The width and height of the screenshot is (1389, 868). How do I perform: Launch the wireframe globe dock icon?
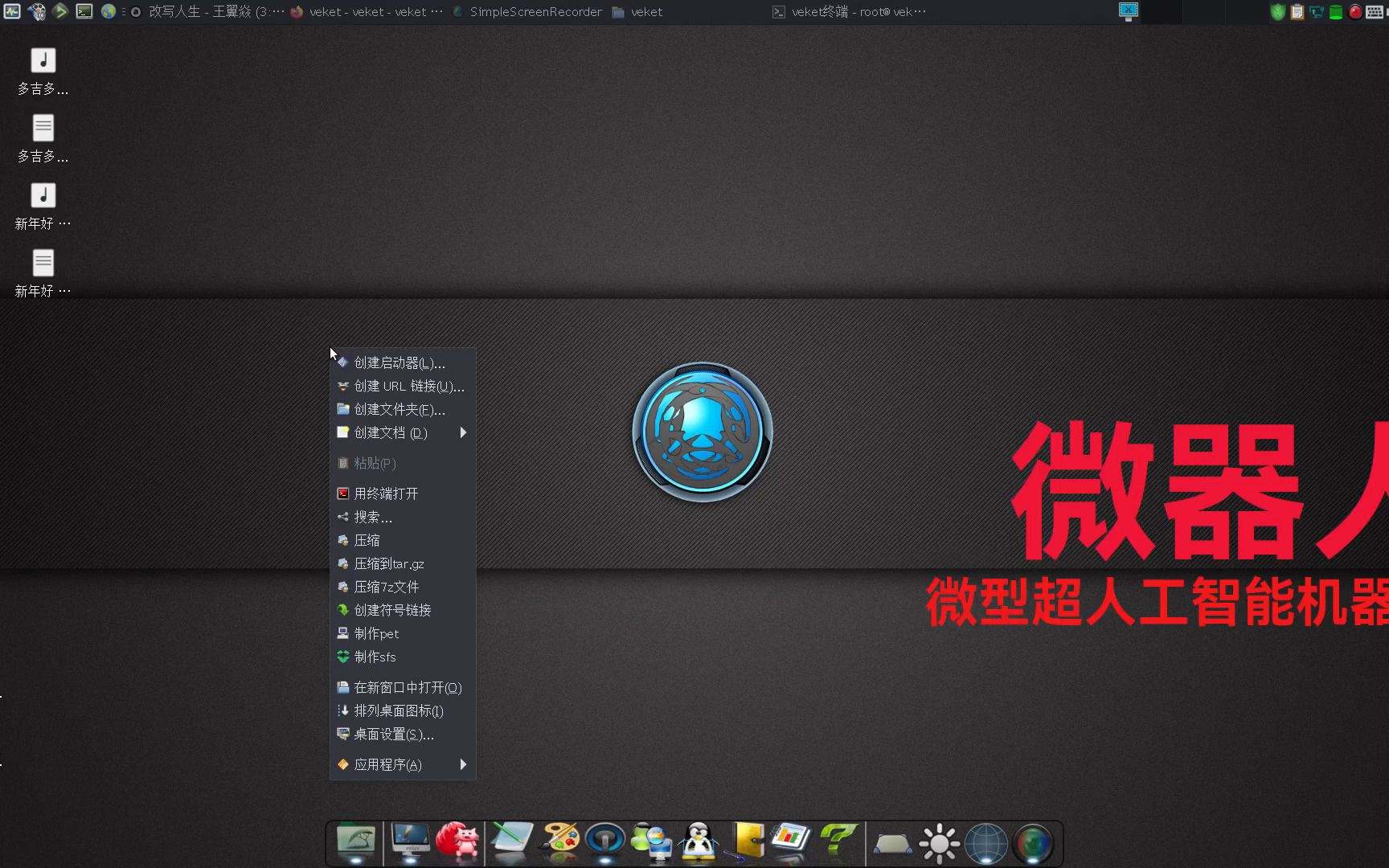pos(986,844)
